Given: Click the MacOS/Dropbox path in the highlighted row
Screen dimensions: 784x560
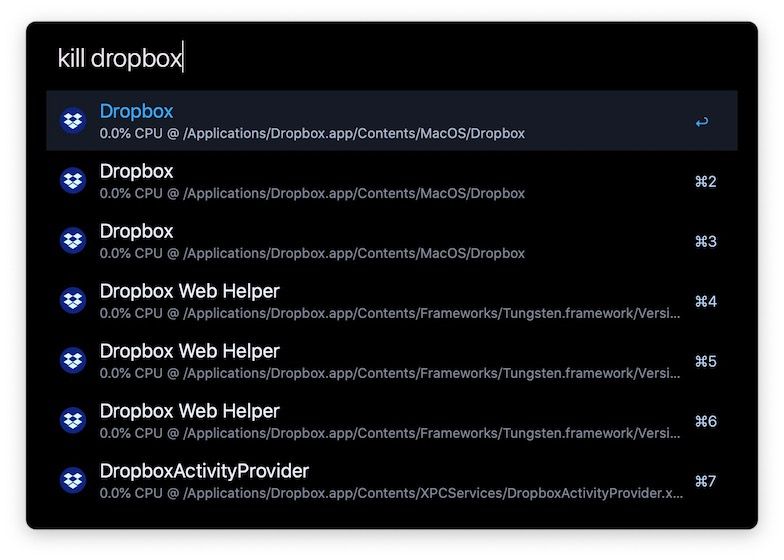Looking at the screenshot, I should click(354, 134).
